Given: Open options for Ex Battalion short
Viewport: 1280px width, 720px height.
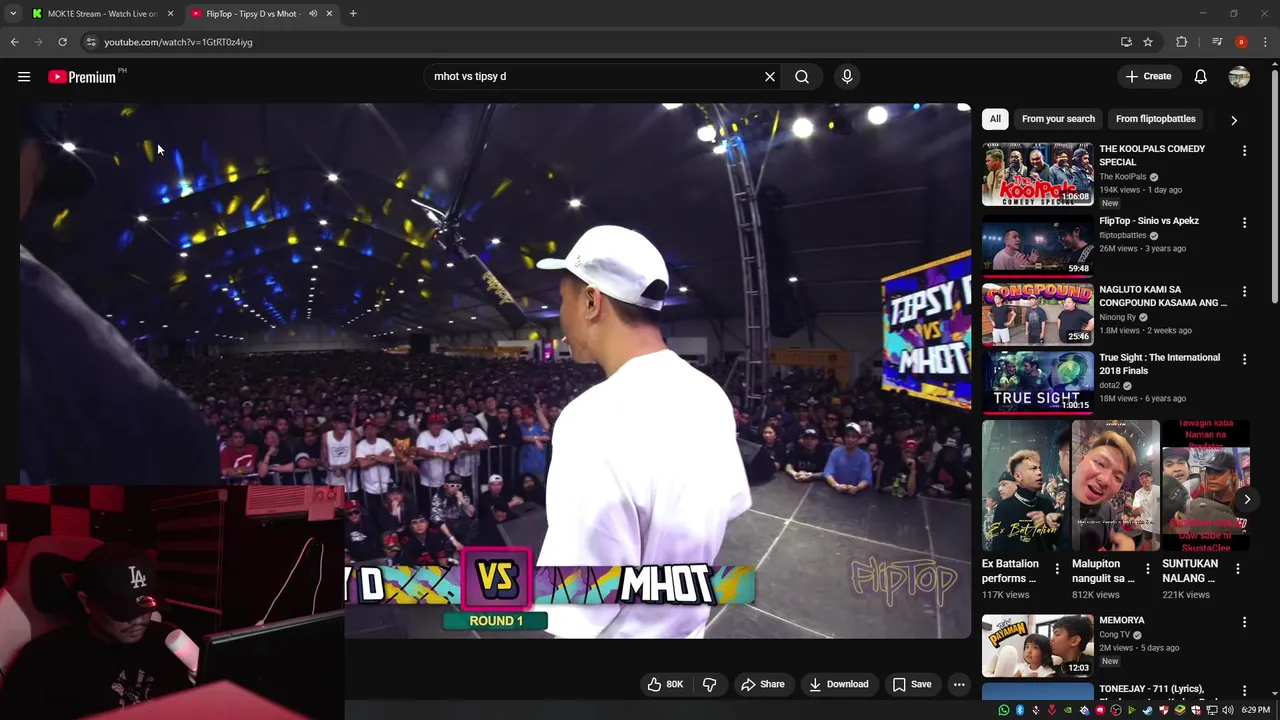Looking at the screenshot, I should (x=1057, y=569).
